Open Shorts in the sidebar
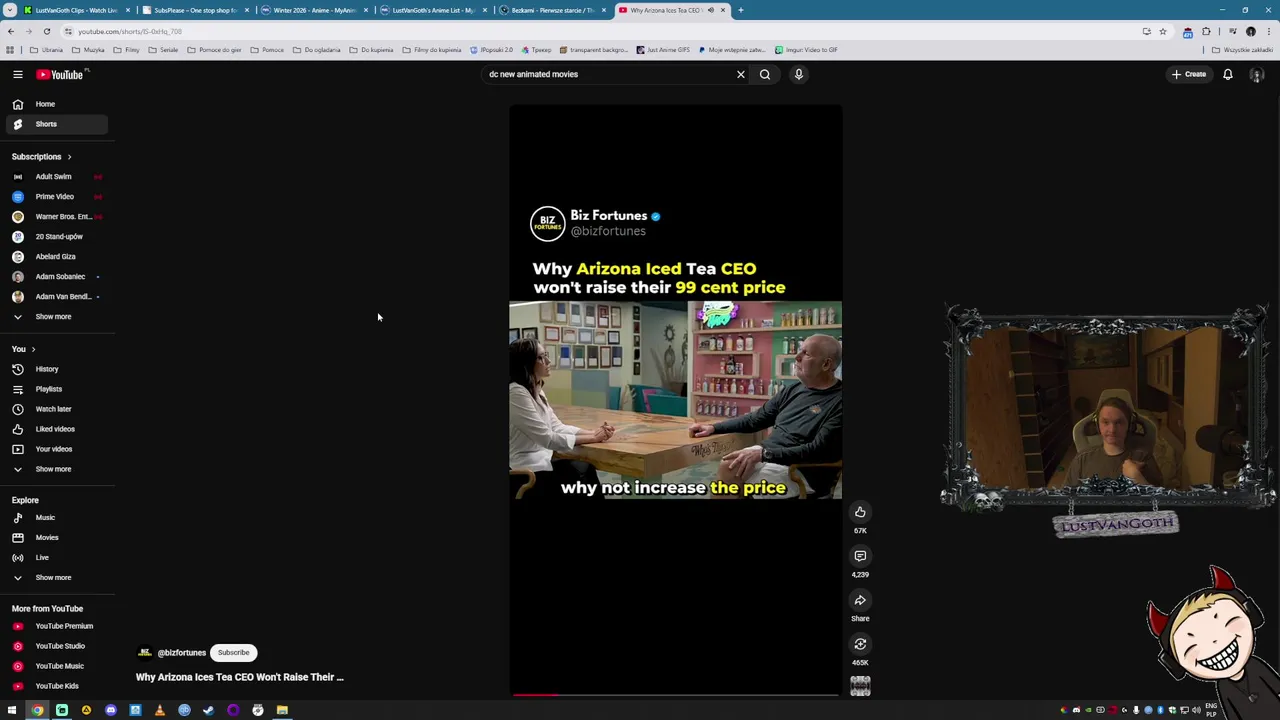 pos(55,124)
